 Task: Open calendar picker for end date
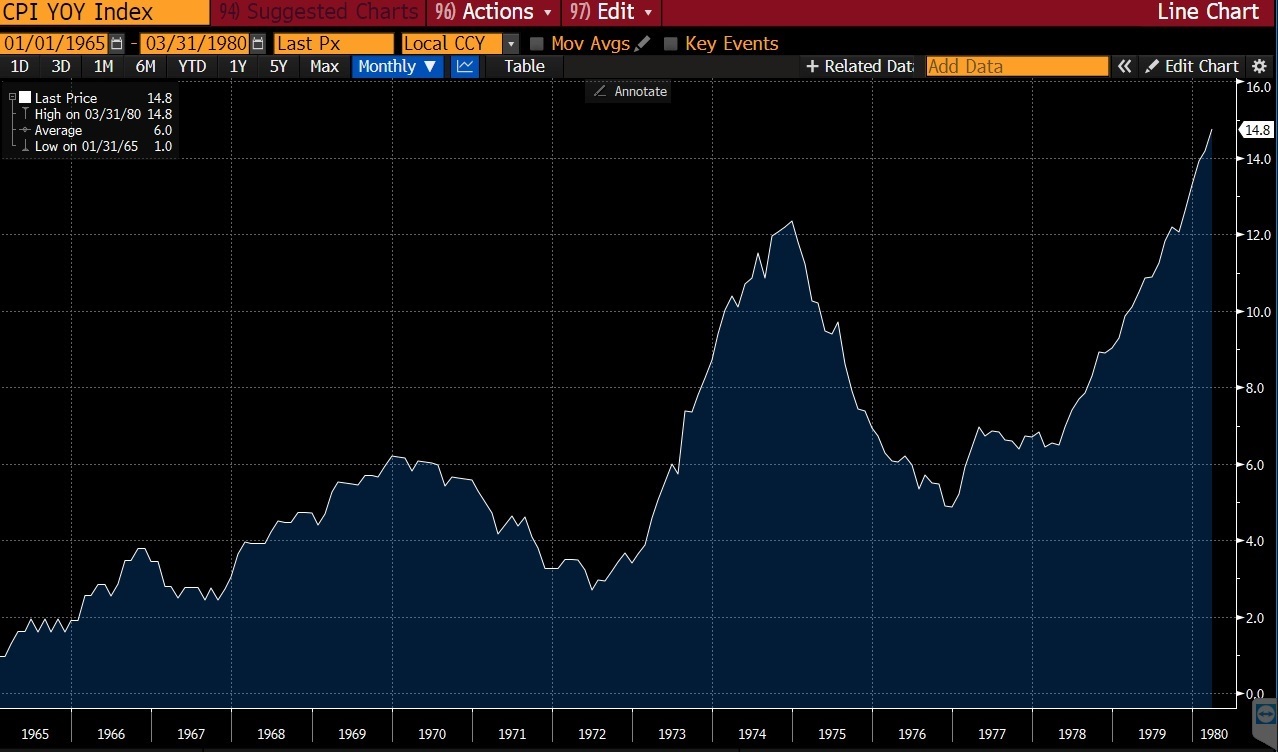pos(258,44)
